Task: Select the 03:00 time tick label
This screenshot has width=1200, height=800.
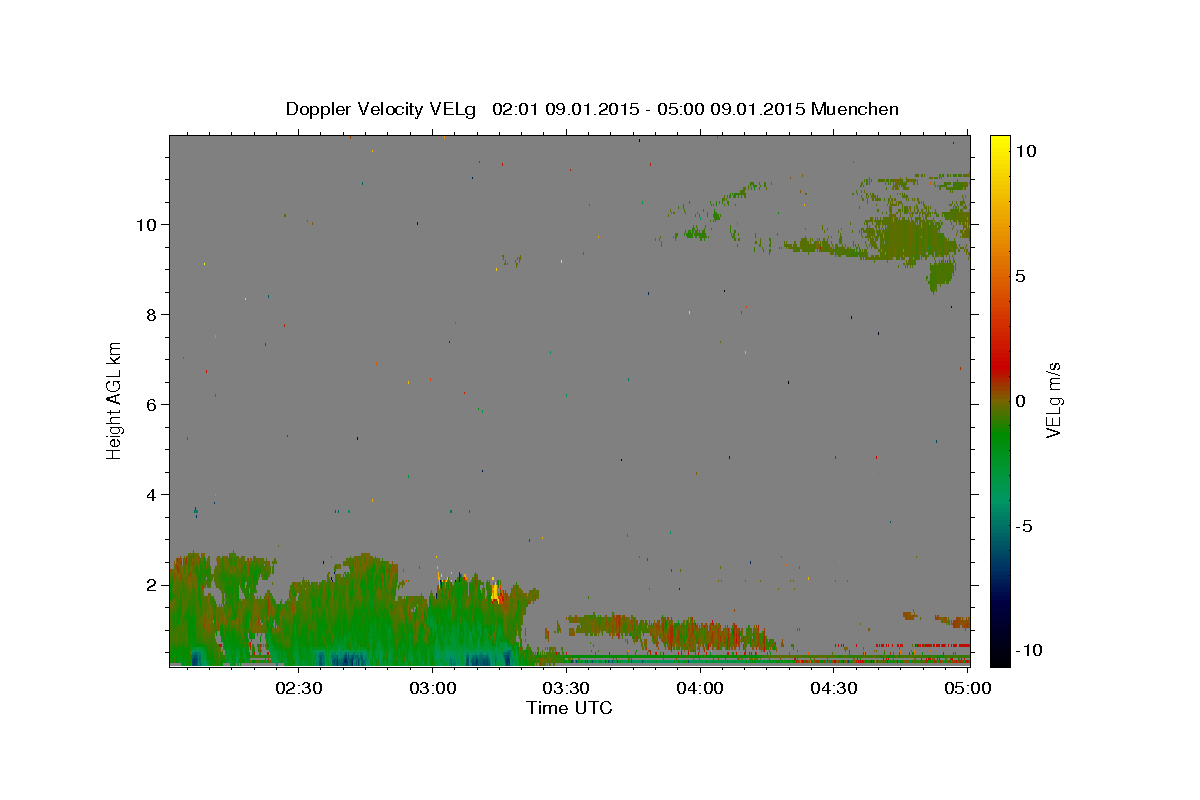Action: pyautogui.click(x=433, y=688)
